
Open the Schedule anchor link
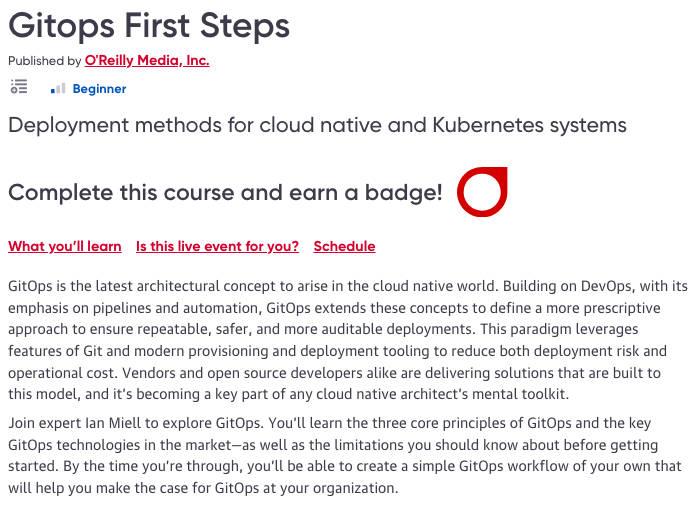click(x=344, y=246)
